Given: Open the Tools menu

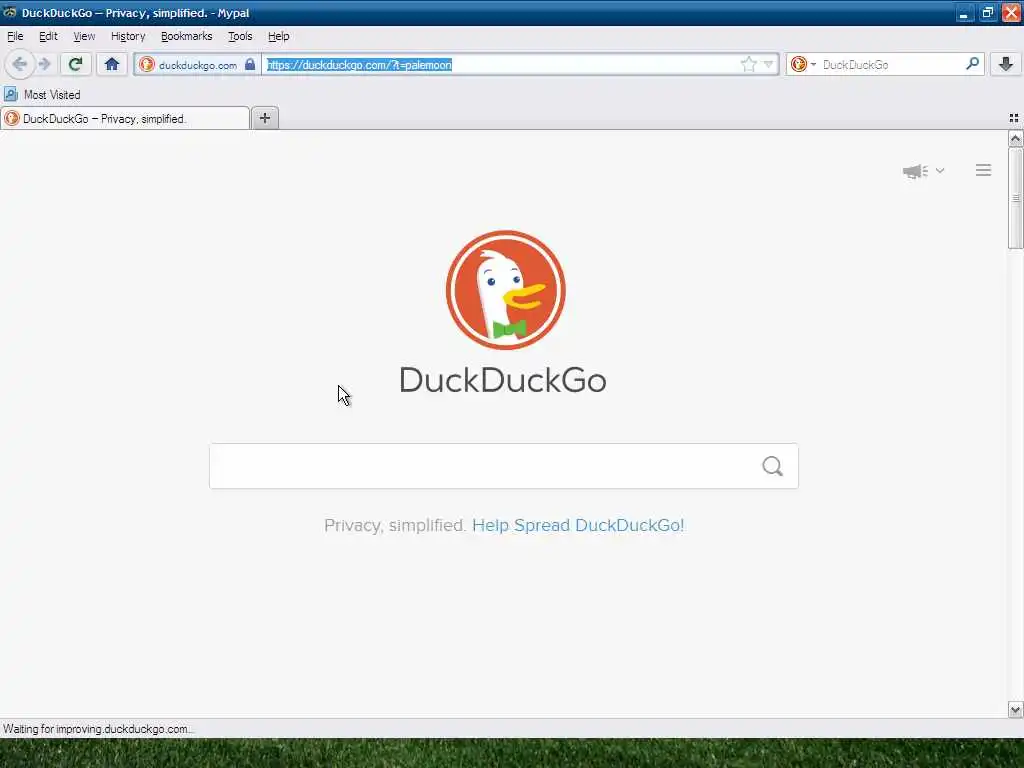Looking at the screenshot, I should (x=240, y=36).
